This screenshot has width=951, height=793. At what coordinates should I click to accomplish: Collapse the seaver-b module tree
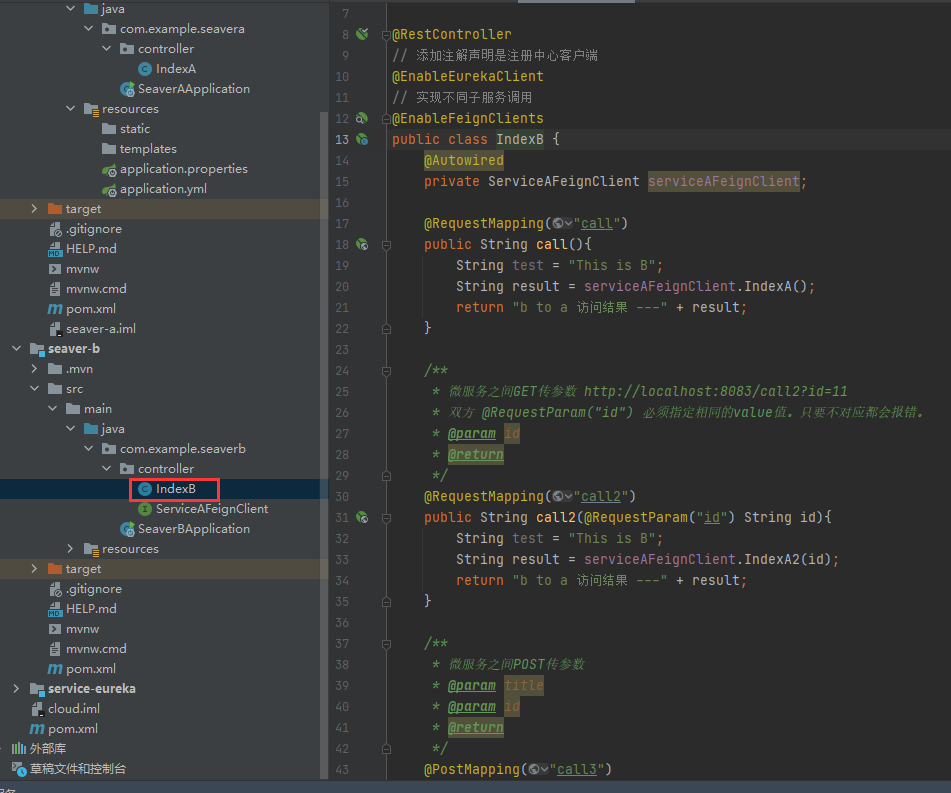click(16, 349)
